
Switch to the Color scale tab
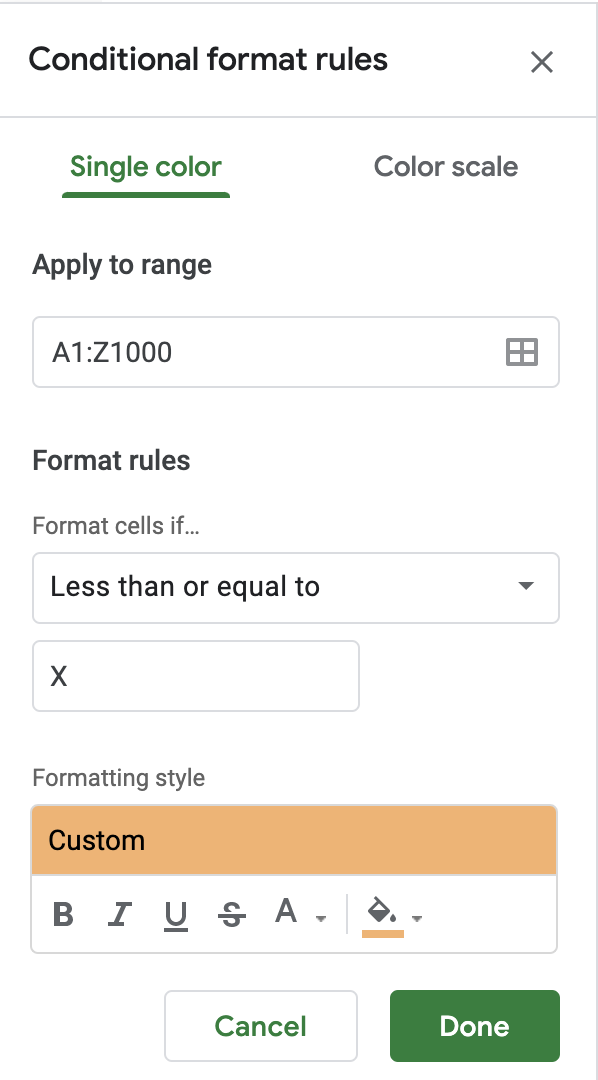(445, 167)
